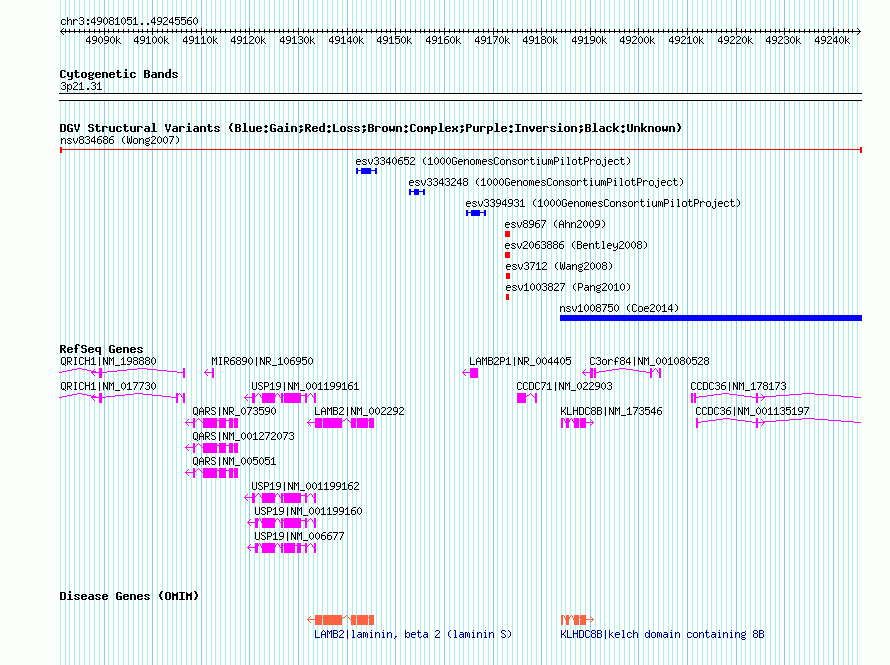The width and height of the screenshot is (890, 665).
Task: Click the 49200k ruler tick label
Action: (x=637, y=40)
